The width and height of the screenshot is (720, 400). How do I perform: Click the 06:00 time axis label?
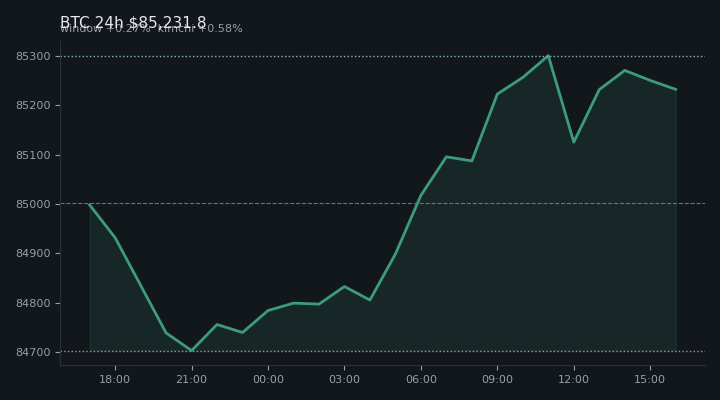(x=421, y=379)
